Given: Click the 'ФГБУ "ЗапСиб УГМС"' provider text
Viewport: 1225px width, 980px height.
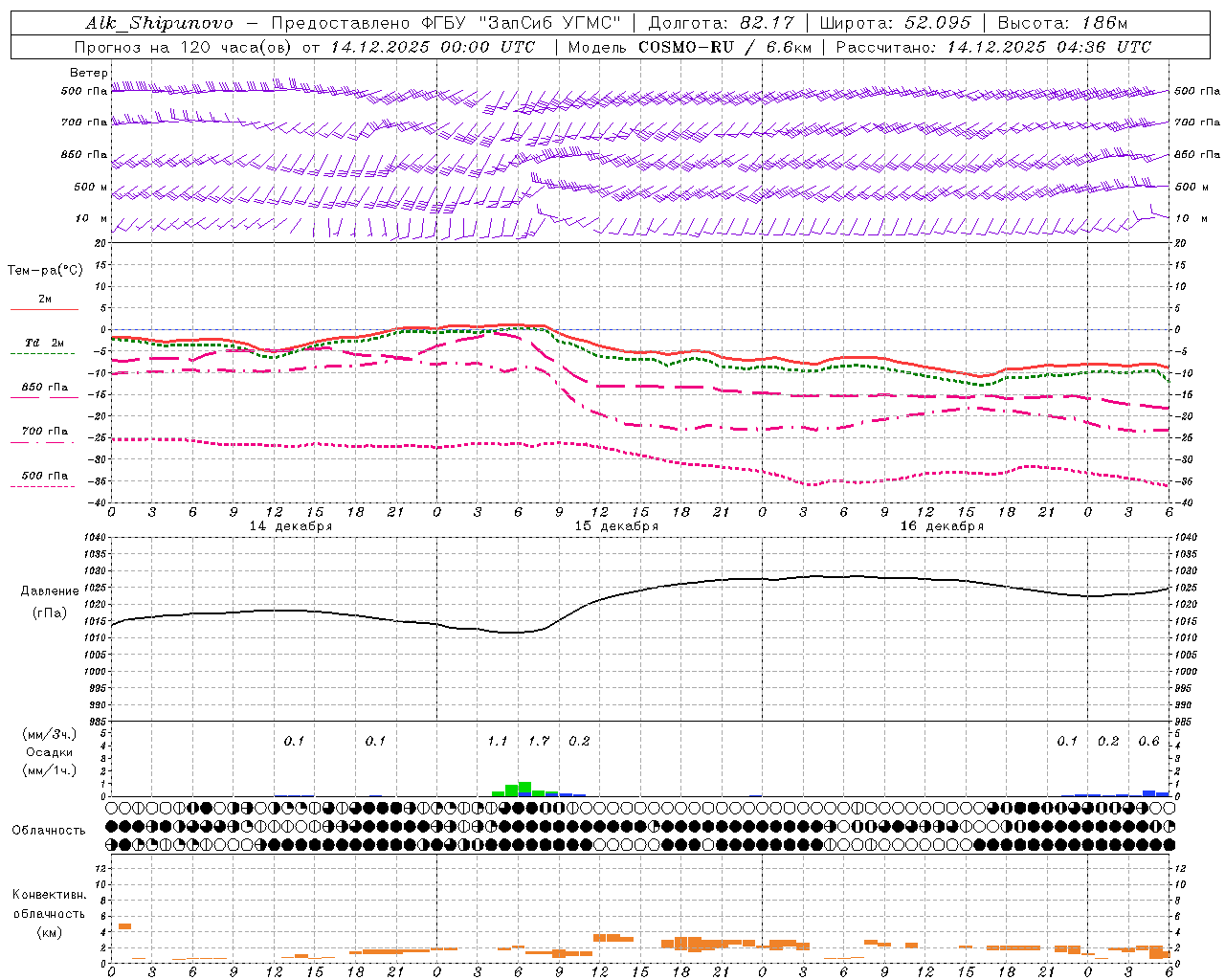Looking at the screenshot, I should tap(521, 23).
